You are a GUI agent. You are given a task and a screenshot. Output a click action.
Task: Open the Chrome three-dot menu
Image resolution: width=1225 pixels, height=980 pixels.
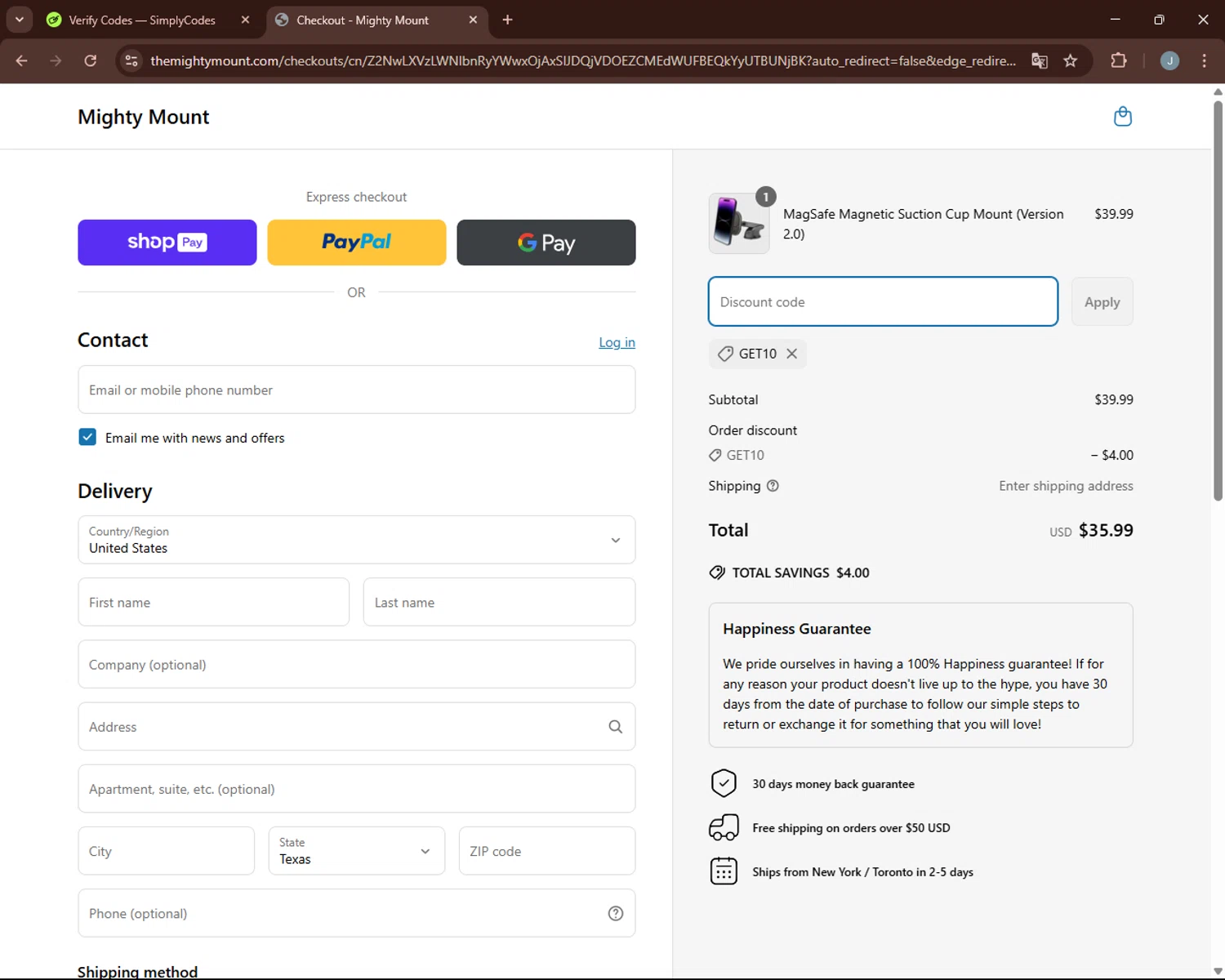pos(1204,60)
